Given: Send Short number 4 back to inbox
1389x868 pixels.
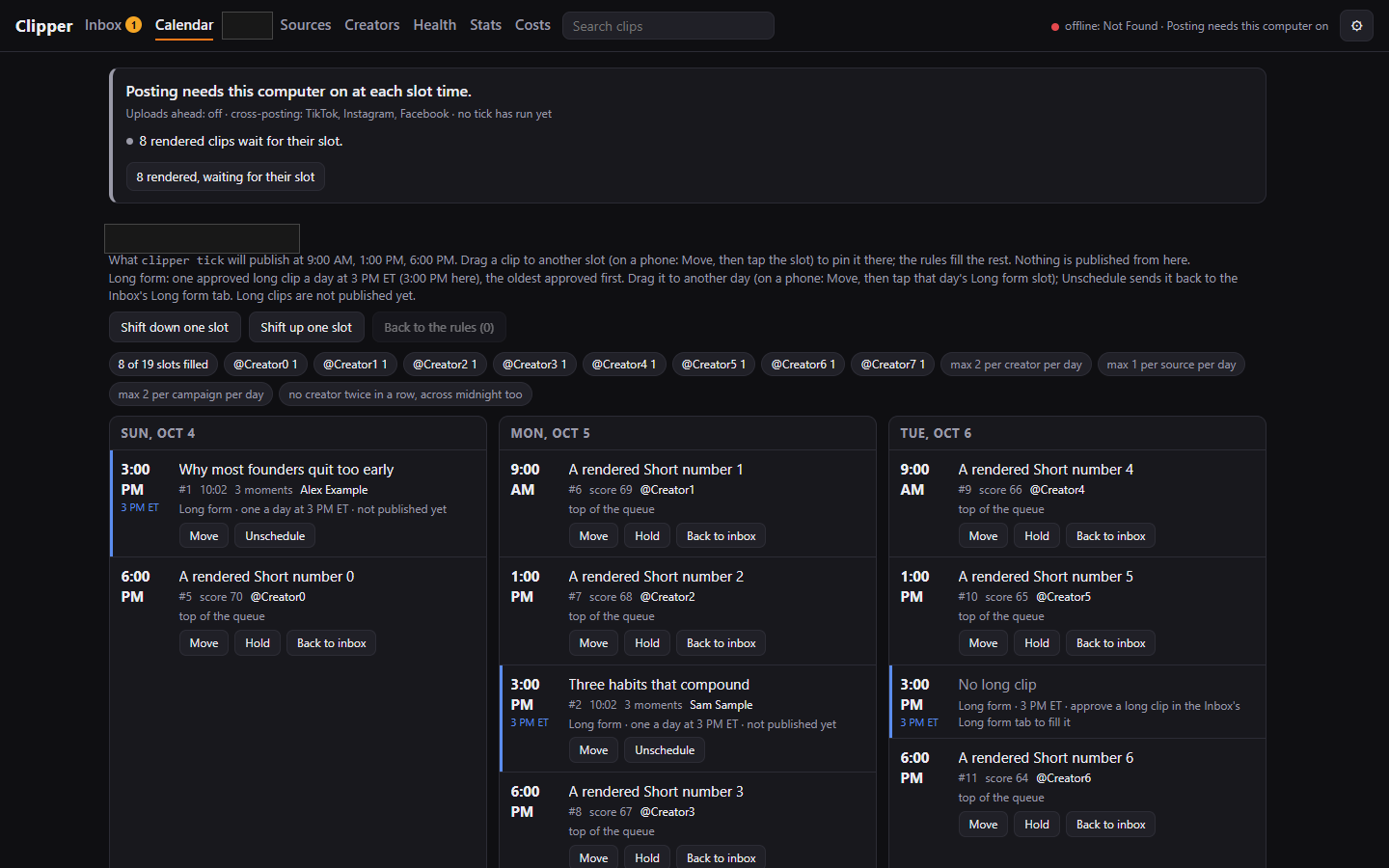Looking at the screenshot, I should 1111,536.
